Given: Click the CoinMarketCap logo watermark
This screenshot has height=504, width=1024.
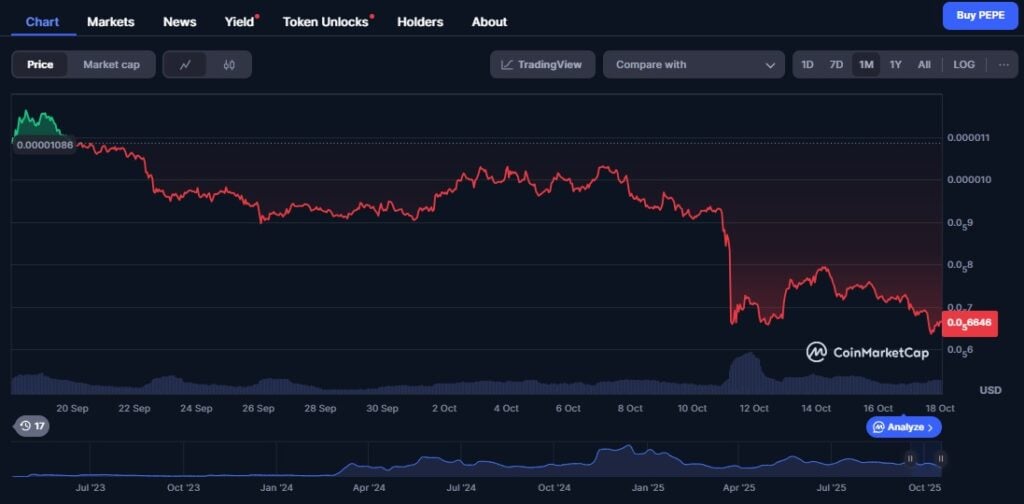Looking at the screenshot, I should coord(868,352).
